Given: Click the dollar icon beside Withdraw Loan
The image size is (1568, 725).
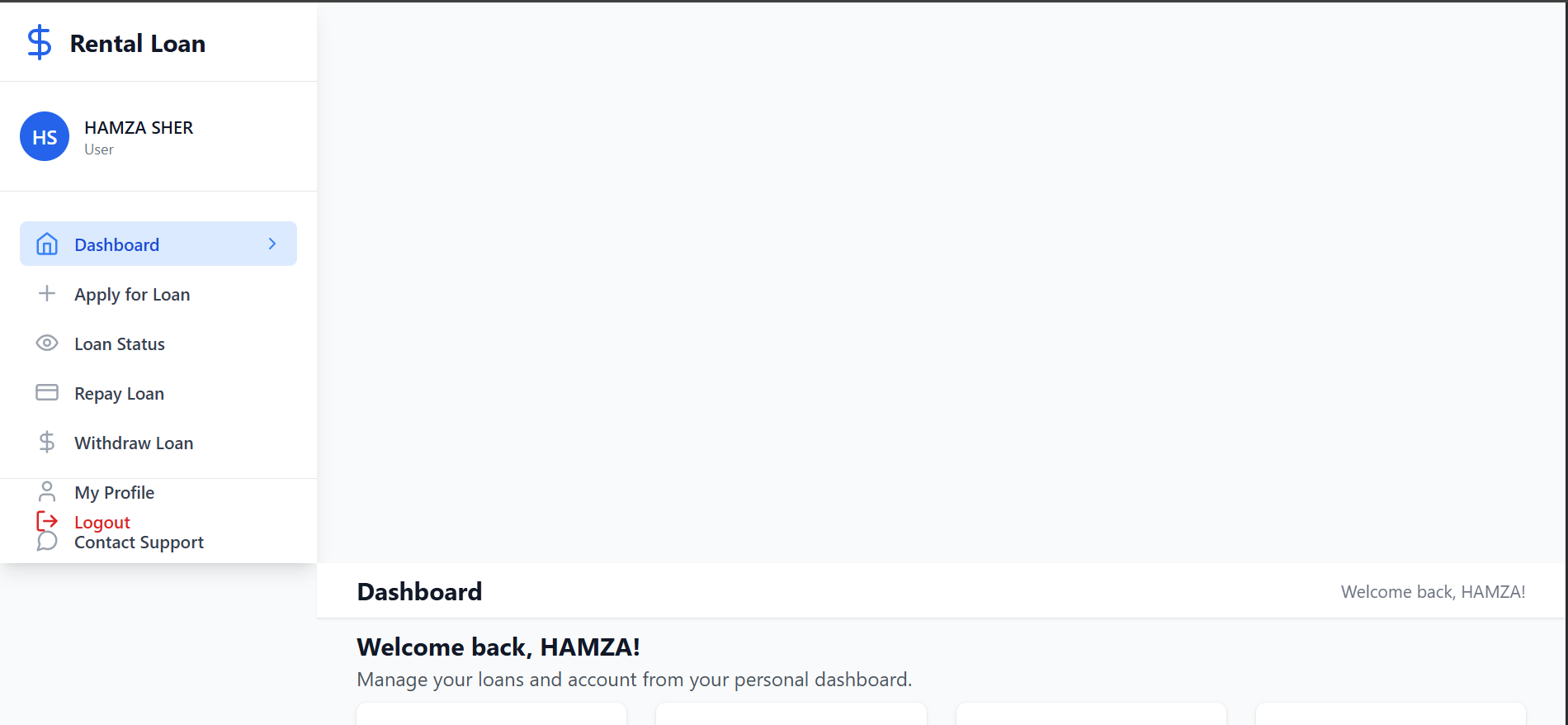Looking at the screenshot, I should (x=47, y=442).
